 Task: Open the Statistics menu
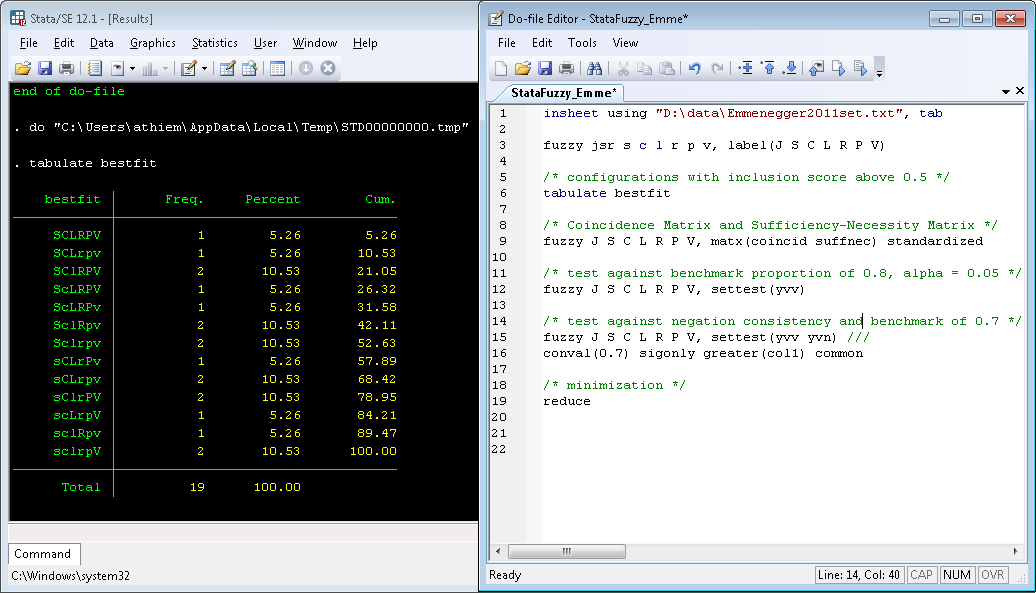tap(214, 43)
